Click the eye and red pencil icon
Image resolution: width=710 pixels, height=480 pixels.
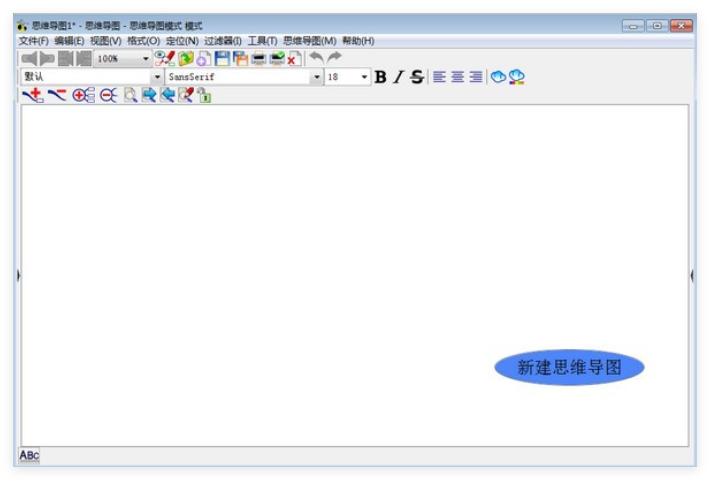point(164,58)
